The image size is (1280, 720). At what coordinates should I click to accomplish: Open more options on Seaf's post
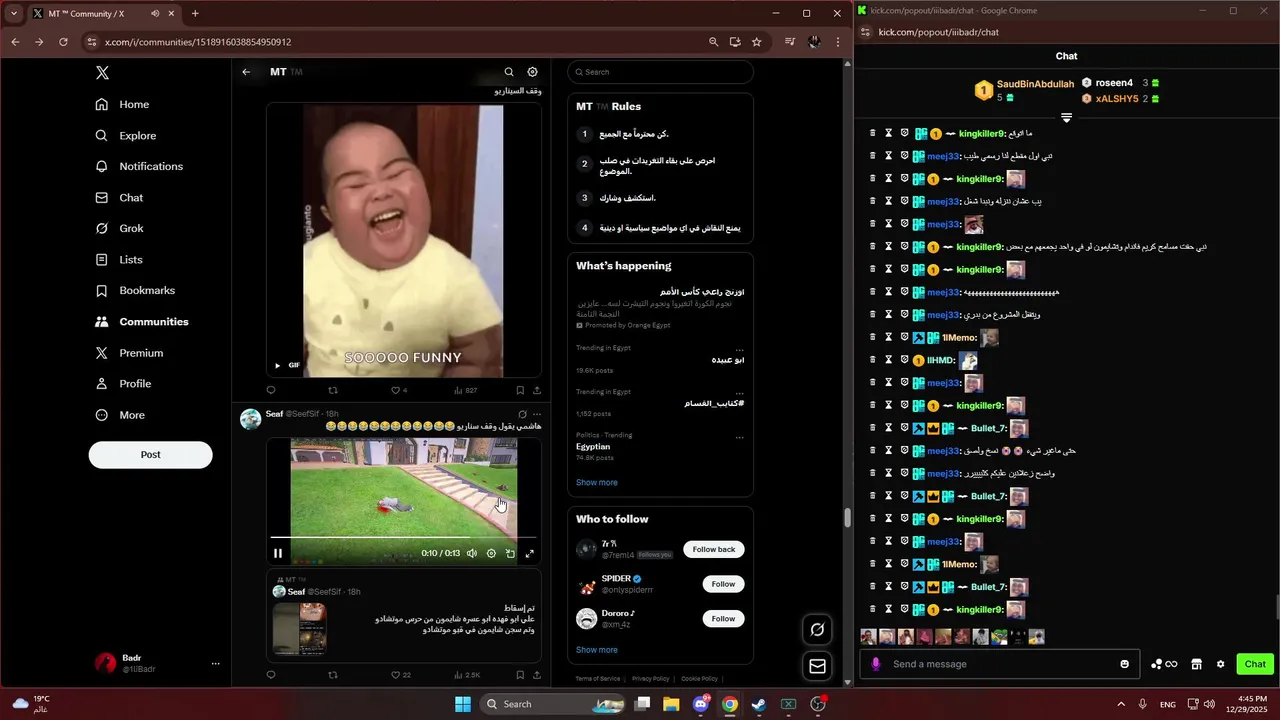(537, 414)
